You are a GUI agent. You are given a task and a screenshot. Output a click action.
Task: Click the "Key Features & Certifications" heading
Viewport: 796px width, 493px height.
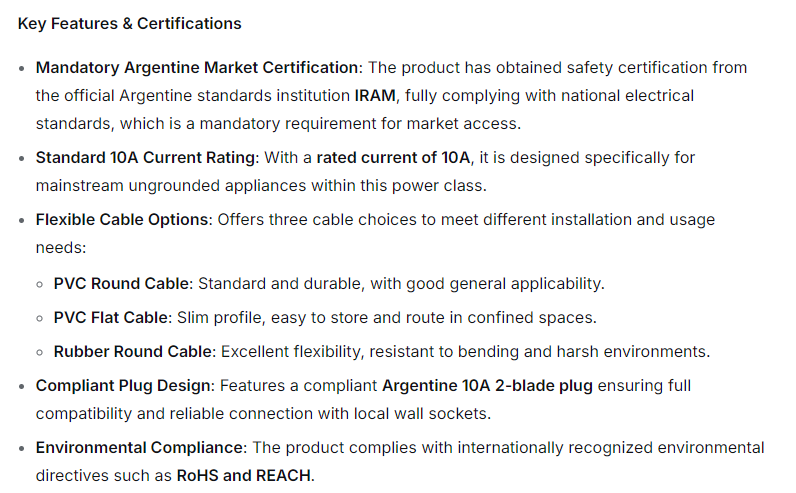click(129, 23)
